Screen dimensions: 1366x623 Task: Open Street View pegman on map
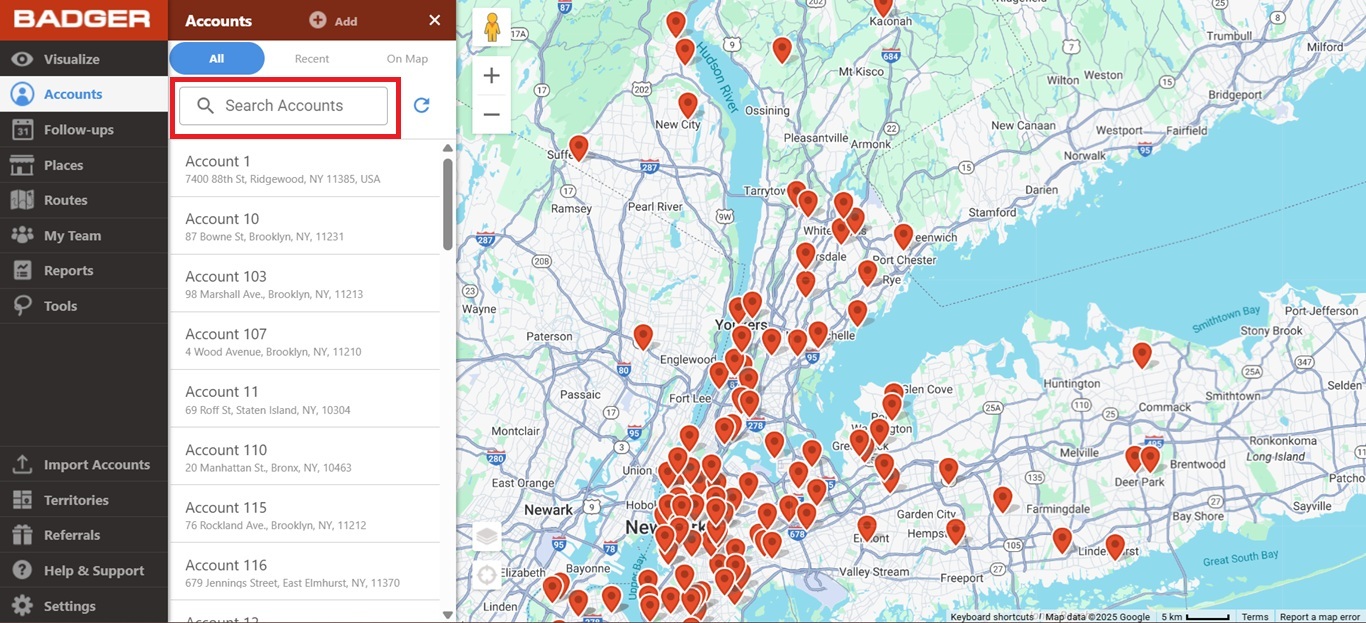click(x=491, y=27)
